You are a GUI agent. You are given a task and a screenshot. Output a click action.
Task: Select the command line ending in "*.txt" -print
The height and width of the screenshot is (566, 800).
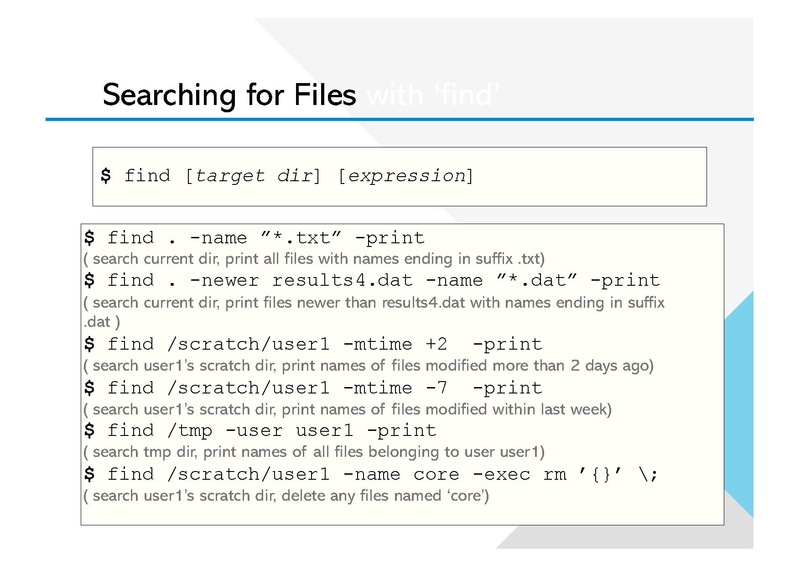(254, 238)
